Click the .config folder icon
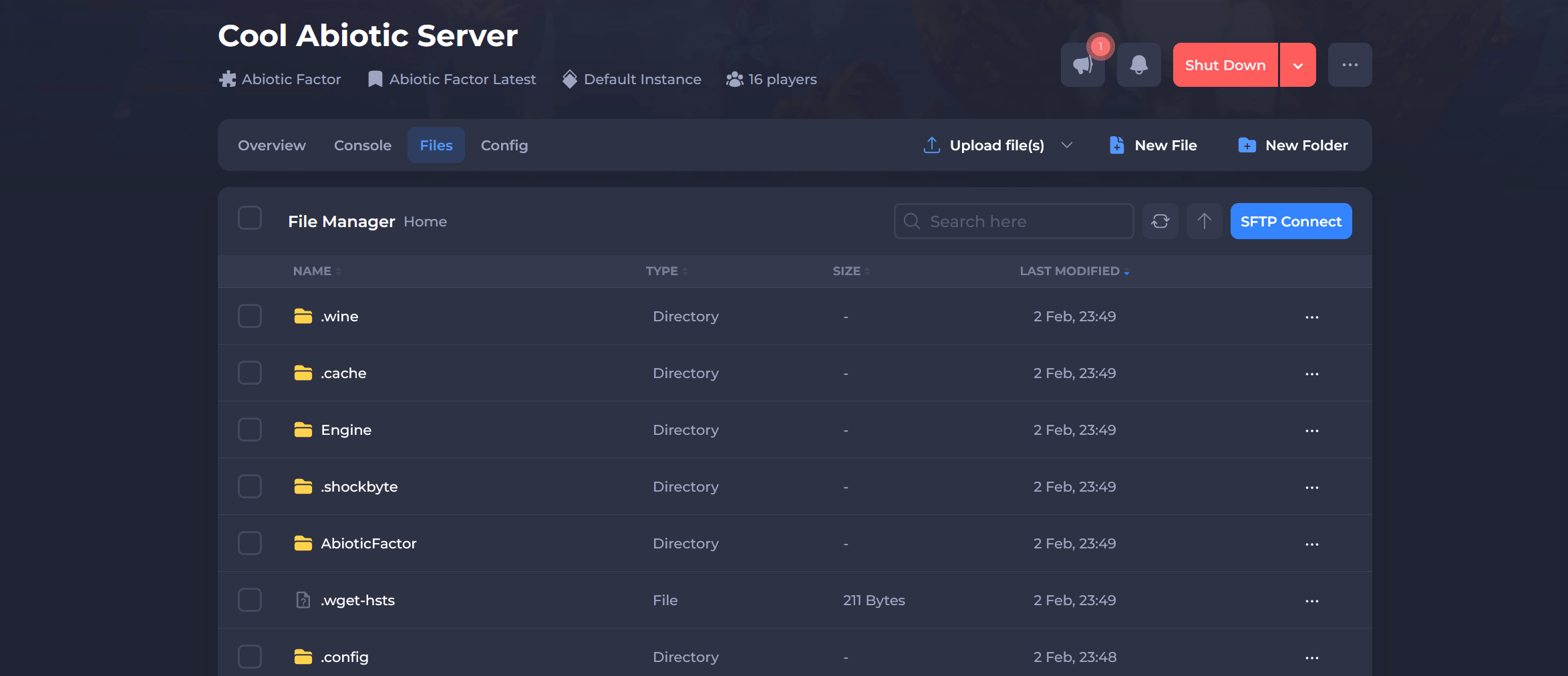 coord(303,657)
